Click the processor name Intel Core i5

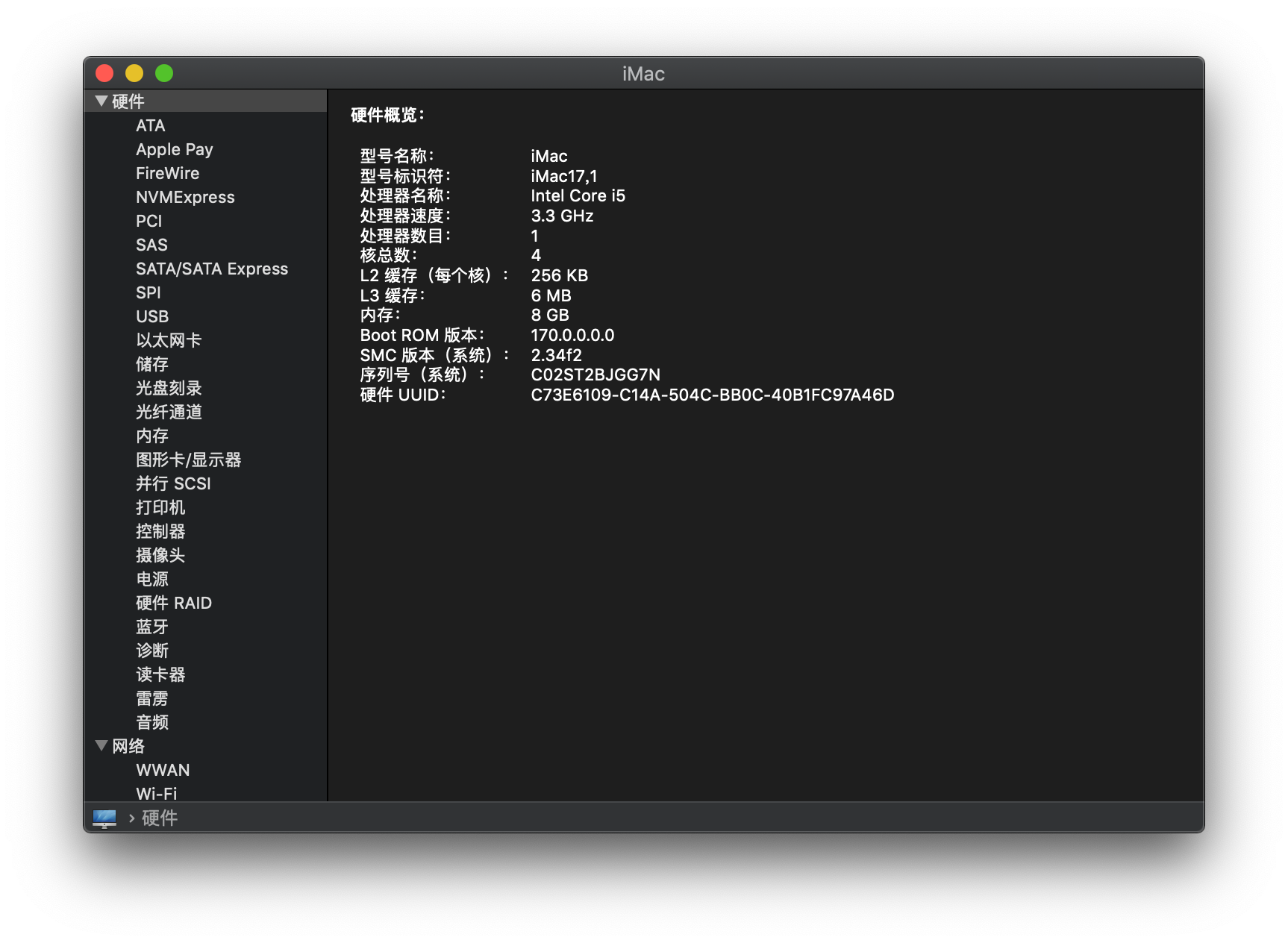click(578, 195)
